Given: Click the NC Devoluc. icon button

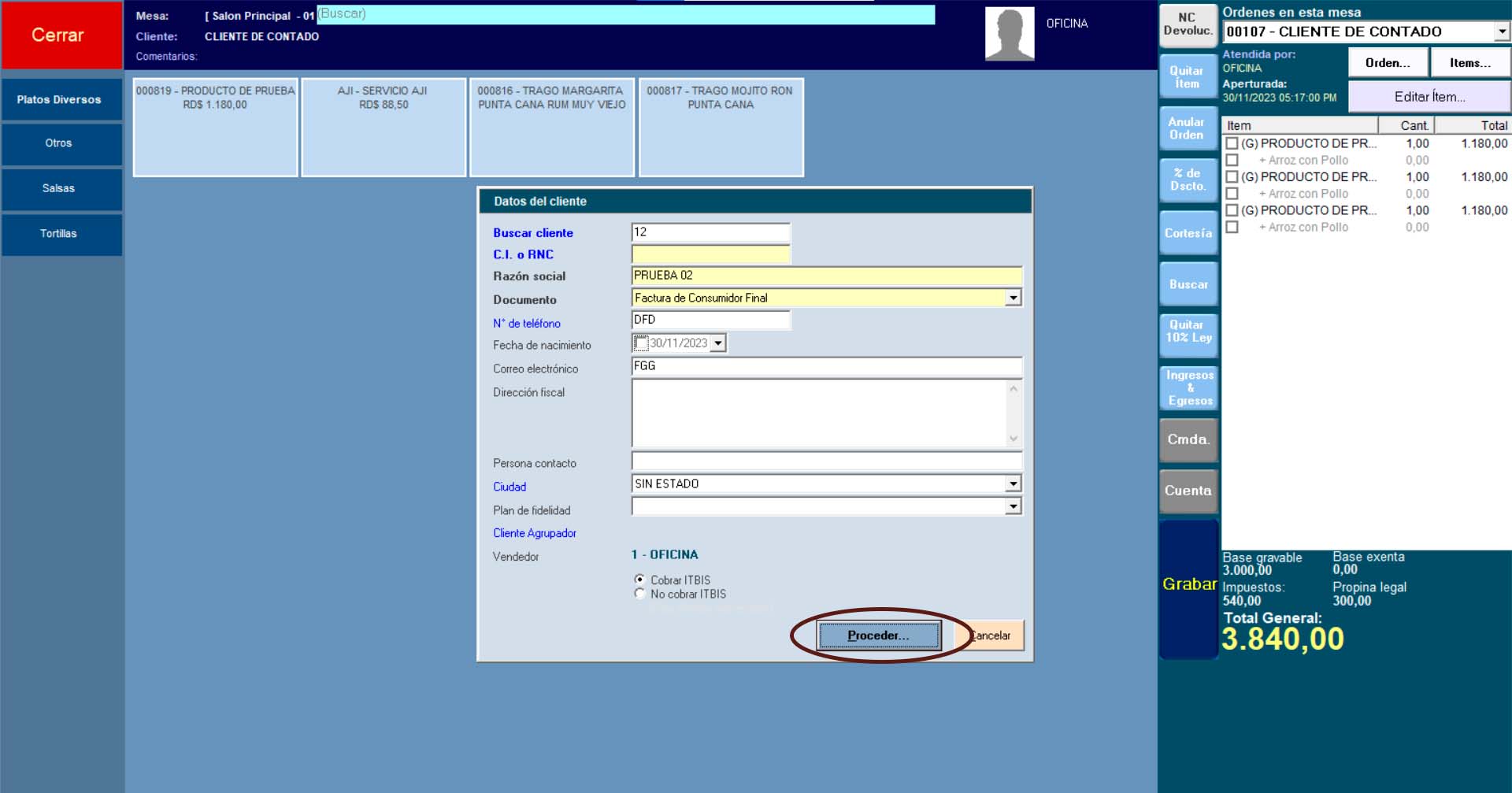Looking at the screenshot, I should point(1188,24).
